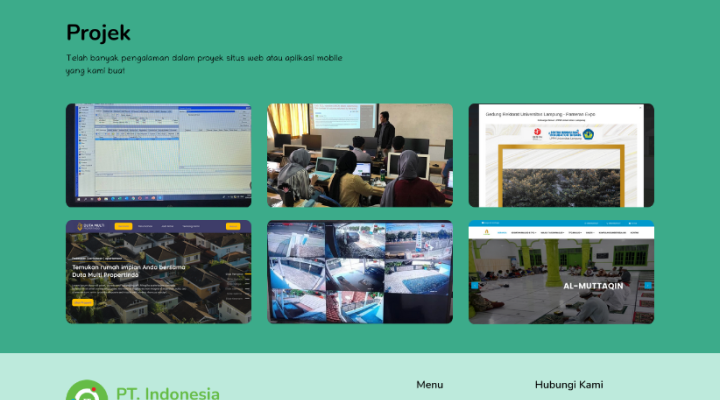Select the Hubungi Kami footer heading
The height and width of the screenshot is (400, 720).
569,385
